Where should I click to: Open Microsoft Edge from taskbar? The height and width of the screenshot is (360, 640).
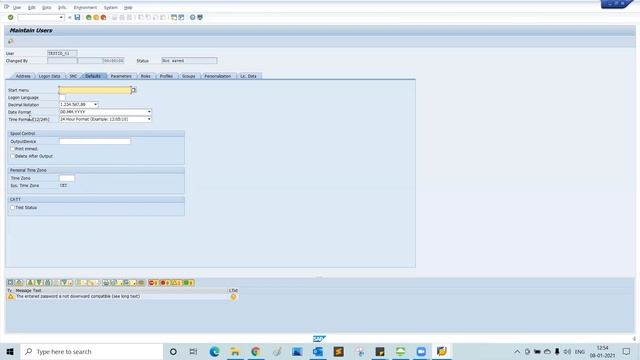[x=214, y=351]
